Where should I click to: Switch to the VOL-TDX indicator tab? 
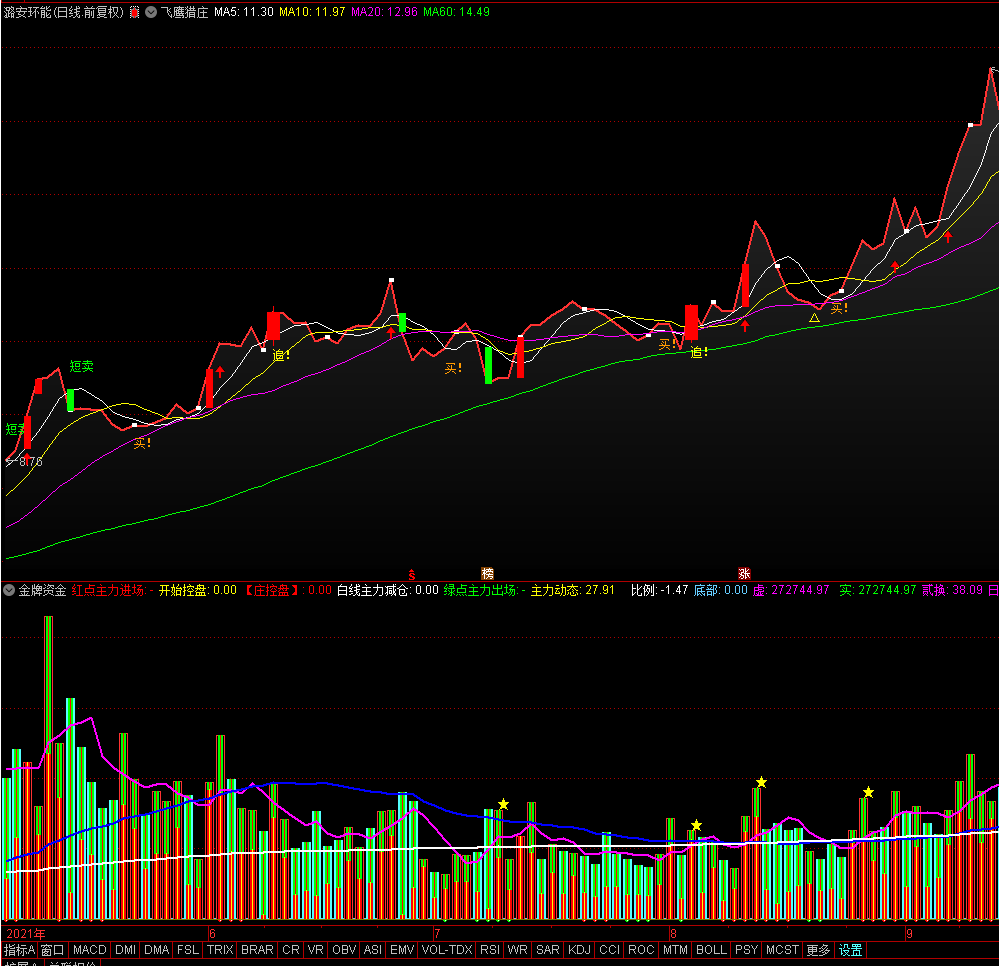(x=447, y=950)
